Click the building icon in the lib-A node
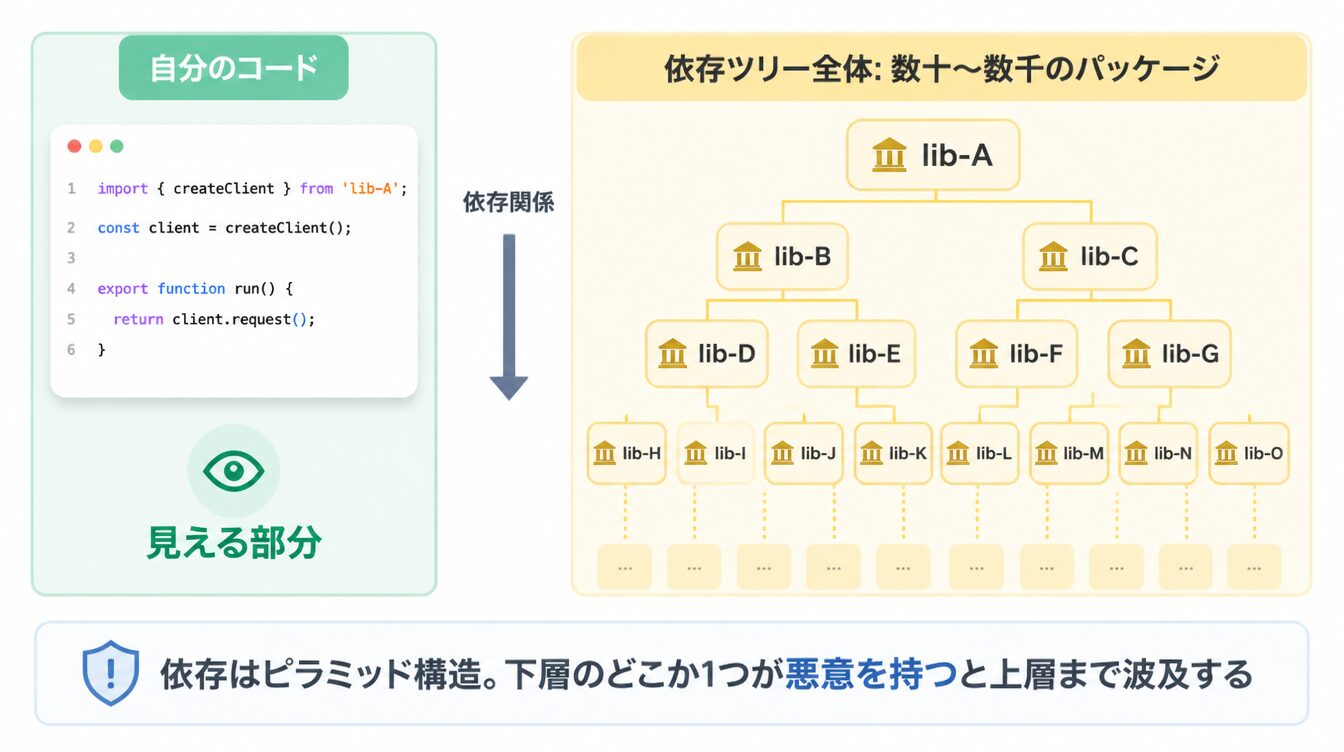 (x=889, y=155)
